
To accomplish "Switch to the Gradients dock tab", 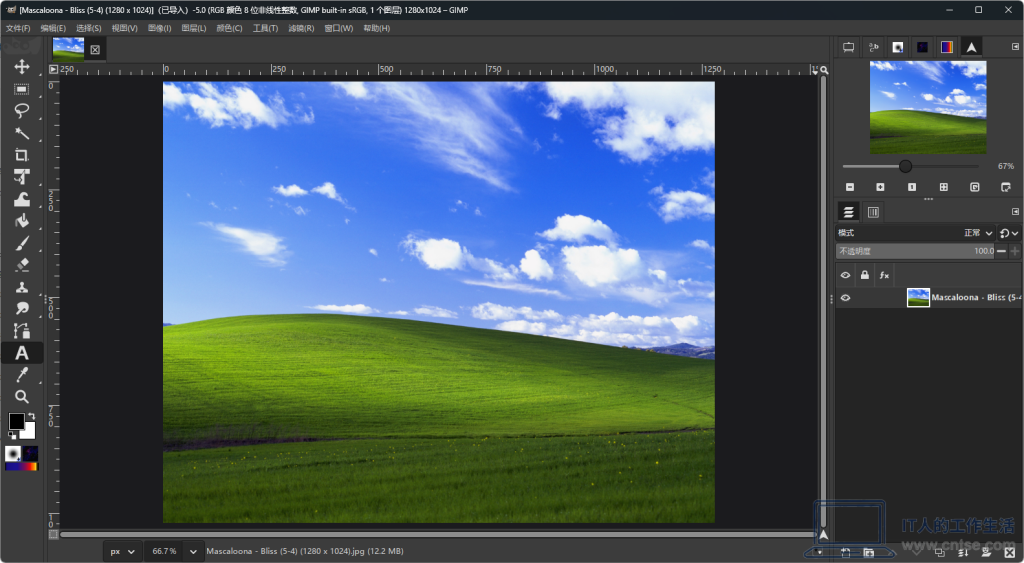I will coord(946,47).
